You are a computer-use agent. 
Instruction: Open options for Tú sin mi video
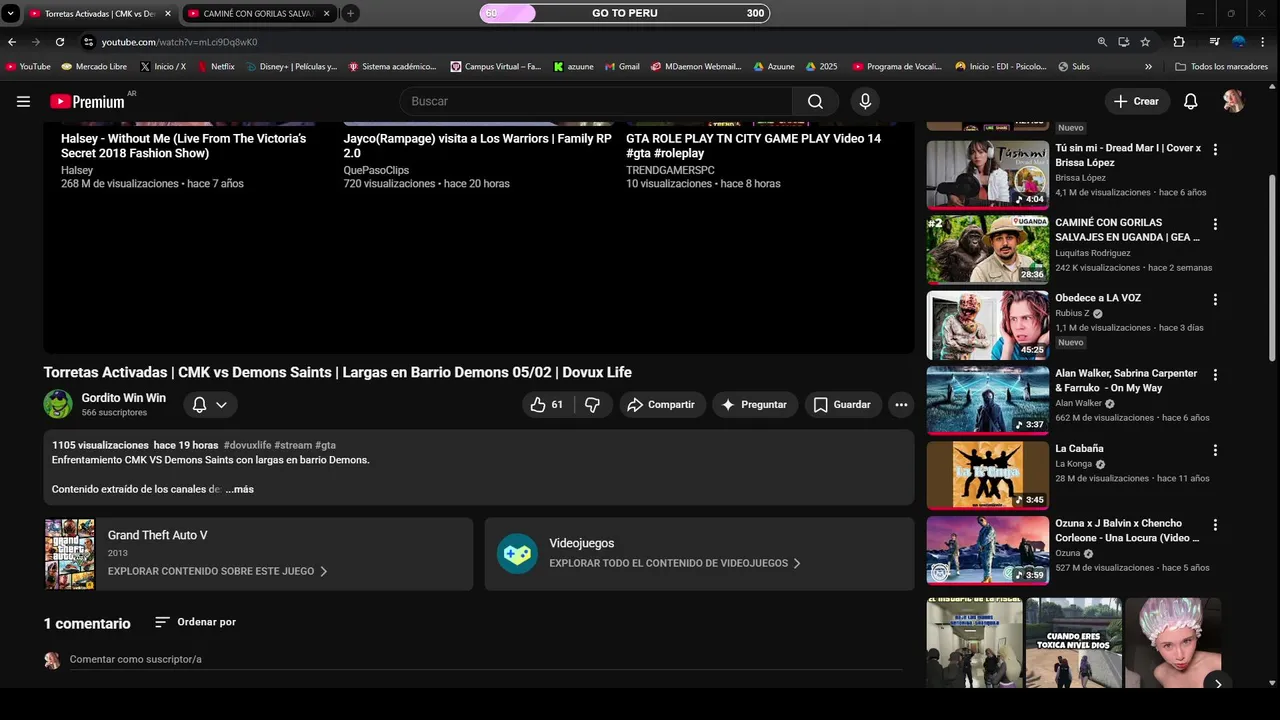[1215, 149]
